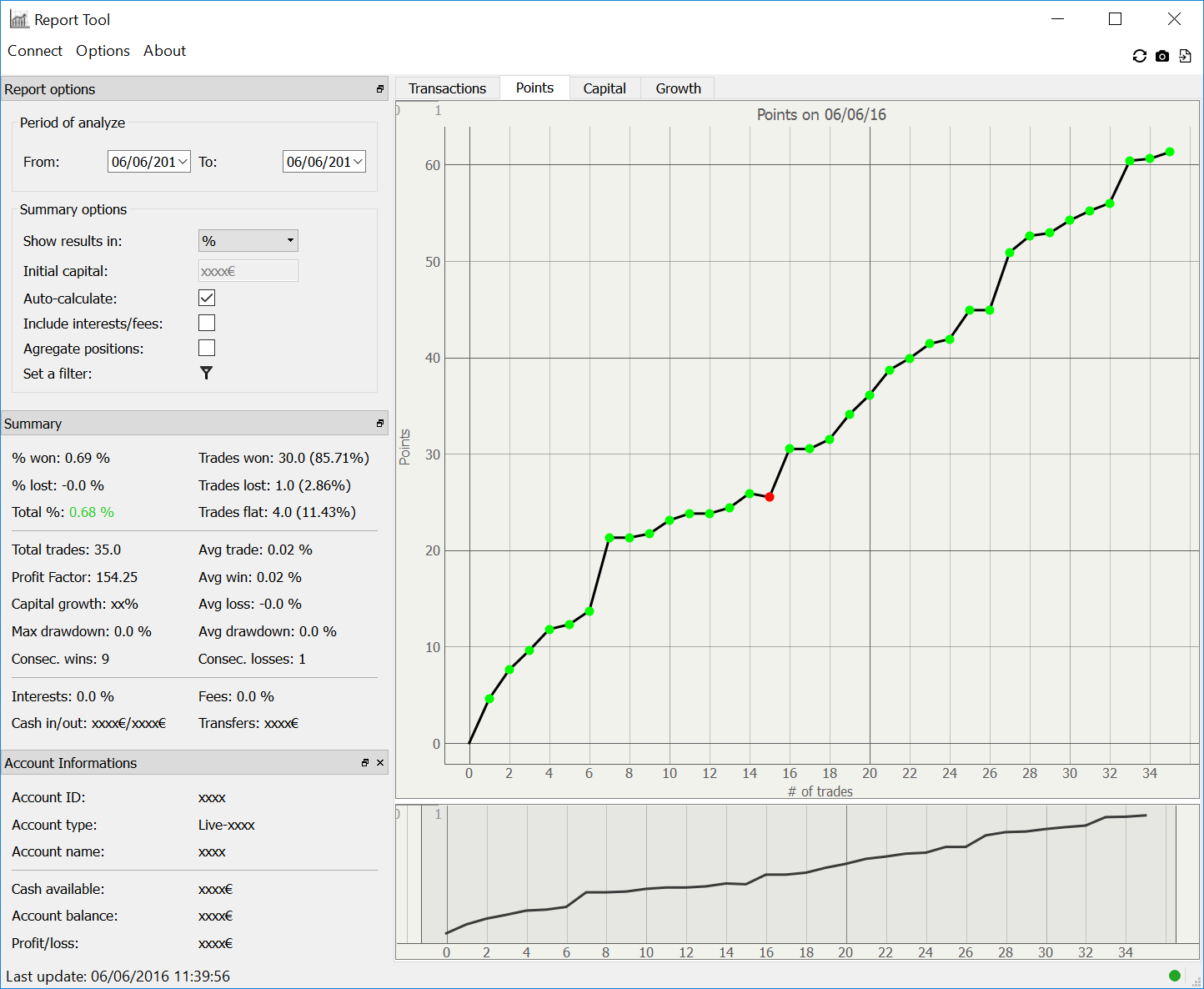Take a screenshot with the camera icon
1204x989 pixels.
[x=1162, y=56]
